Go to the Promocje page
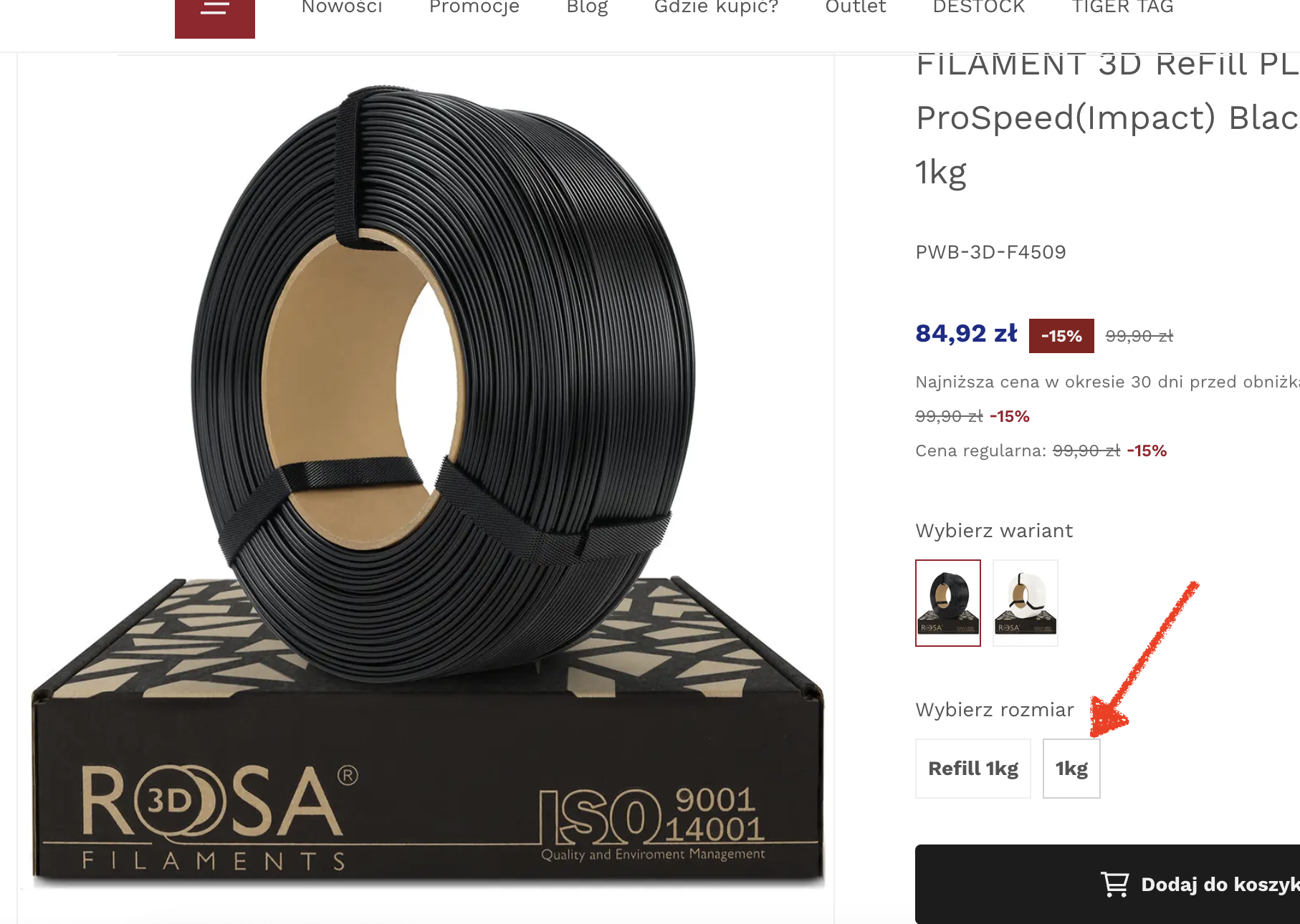Screen dimensions: 1300x924 (x=474, y=7)
